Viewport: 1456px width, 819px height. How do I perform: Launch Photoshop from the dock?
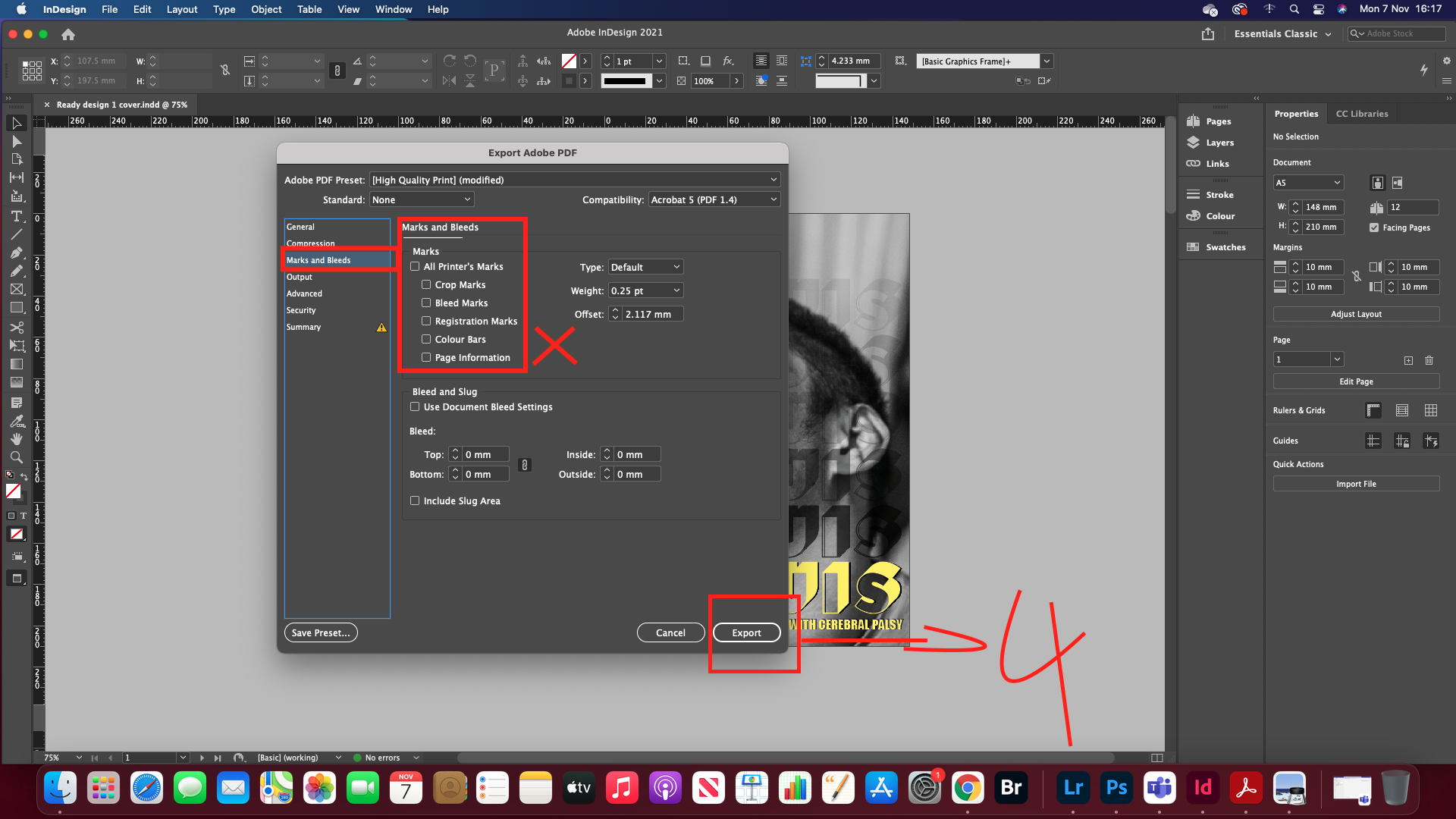(x=1116, y=788)
